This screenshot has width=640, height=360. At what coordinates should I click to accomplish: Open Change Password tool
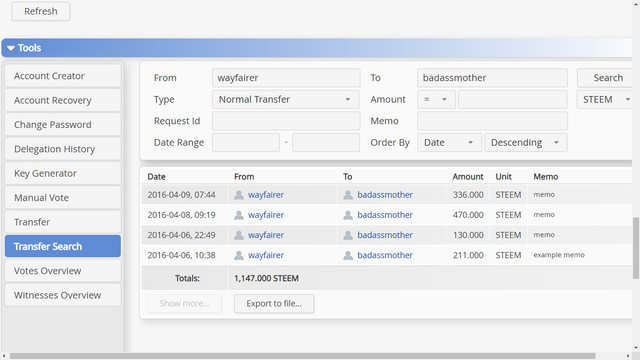click(63, 124)
